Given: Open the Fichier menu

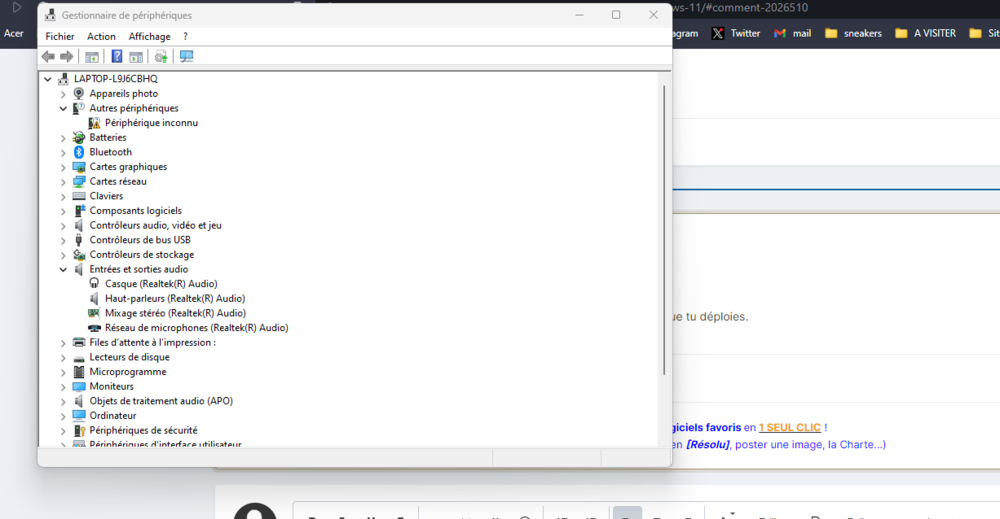Looking at the screenshot, I should [x=60, y=36].
